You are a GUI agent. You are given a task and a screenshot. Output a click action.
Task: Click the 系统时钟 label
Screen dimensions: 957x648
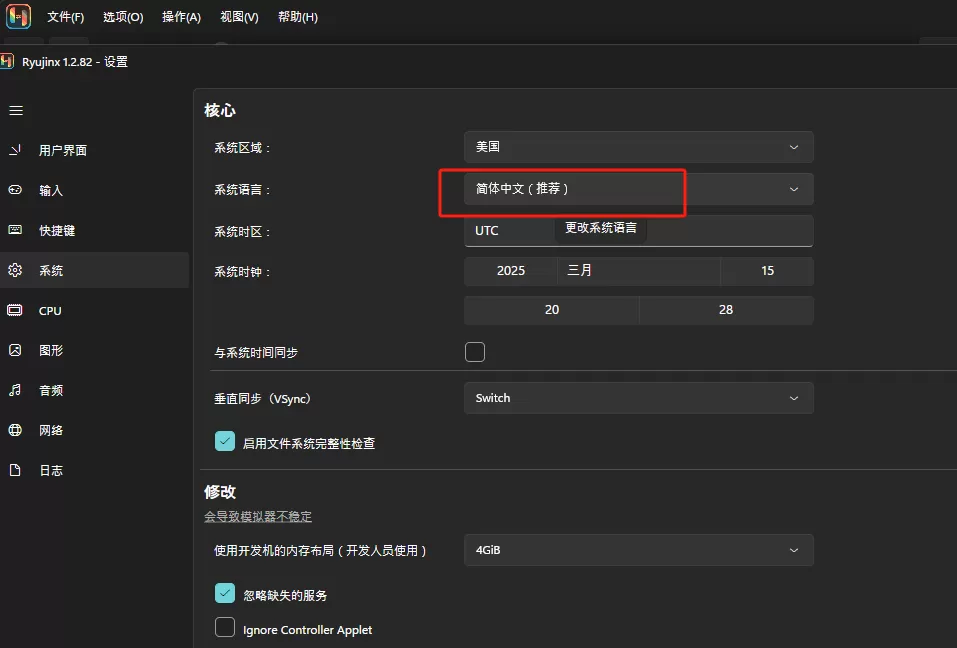(x=242, y=272)
